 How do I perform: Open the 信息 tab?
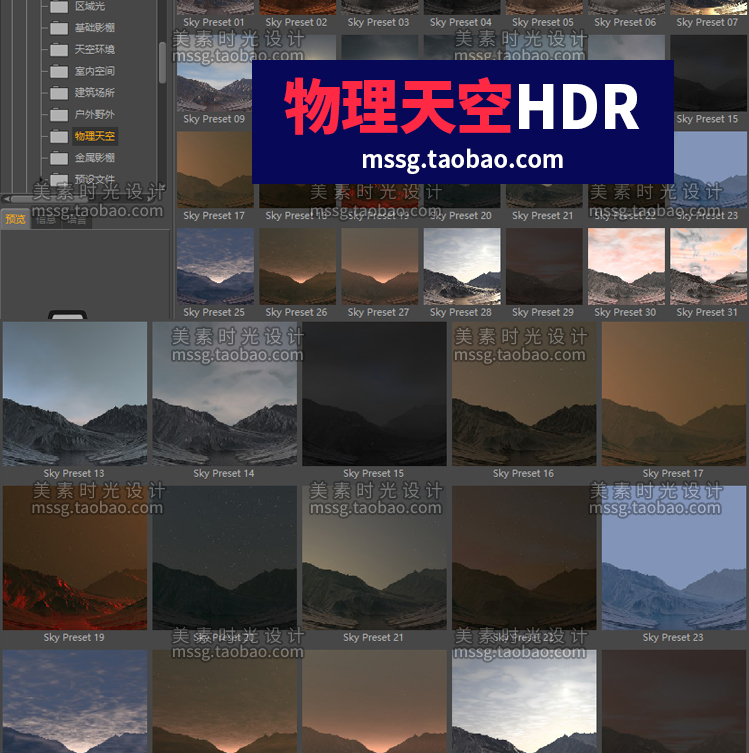pos(46,219)
